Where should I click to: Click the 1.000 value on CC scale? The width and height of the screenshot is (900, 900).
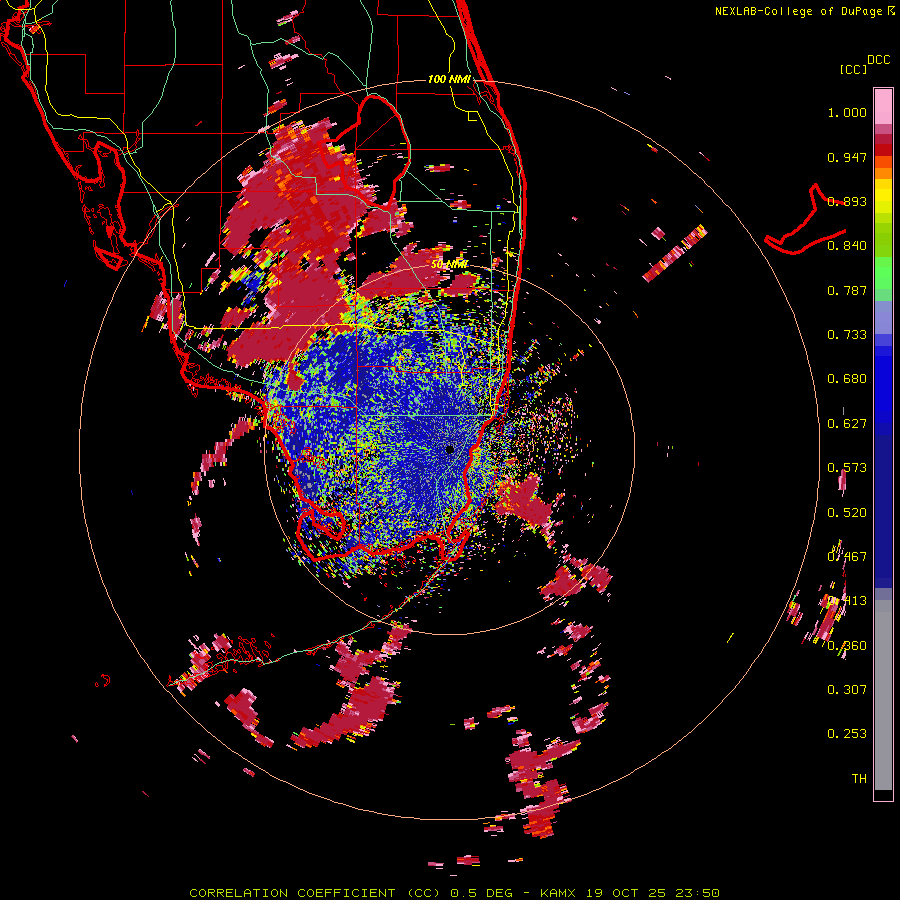pyautogui.click(x=847, y=112)
